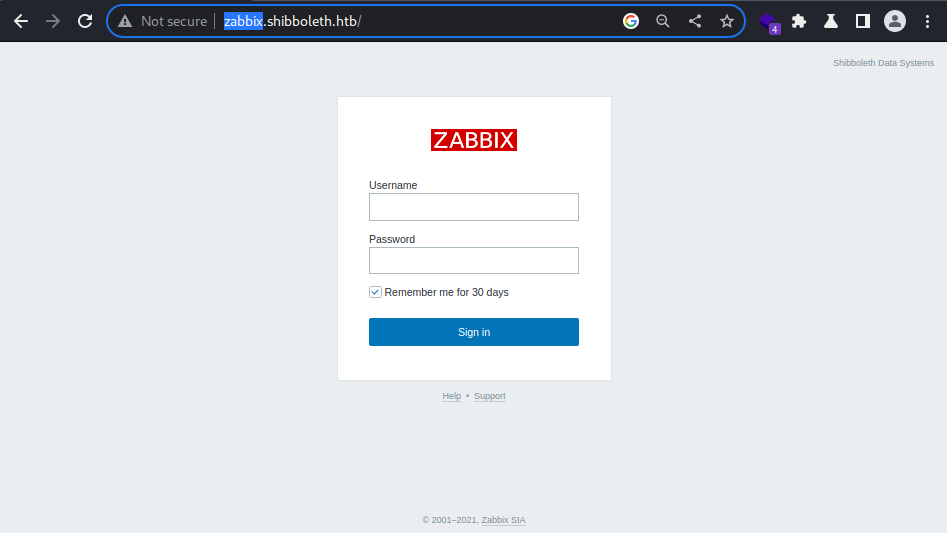Click the Password label
The width and height of the screenshot is (947, 533).
(392, 239)
